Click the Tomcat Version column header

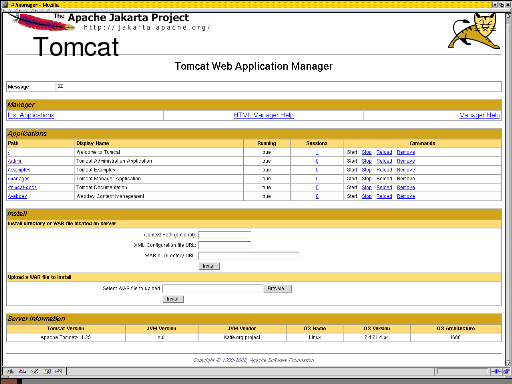point(66,328)
